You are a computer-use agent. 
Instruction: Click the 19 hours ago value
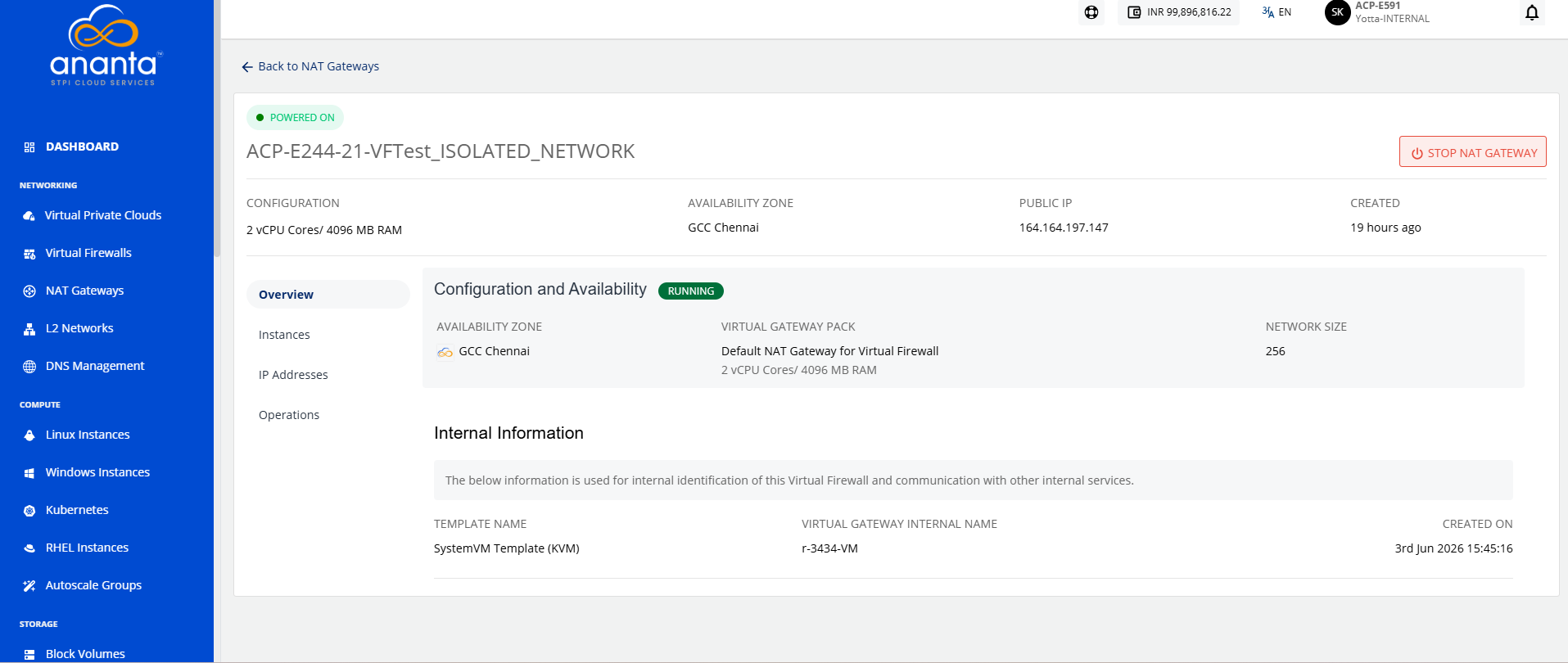[1385, 228]
